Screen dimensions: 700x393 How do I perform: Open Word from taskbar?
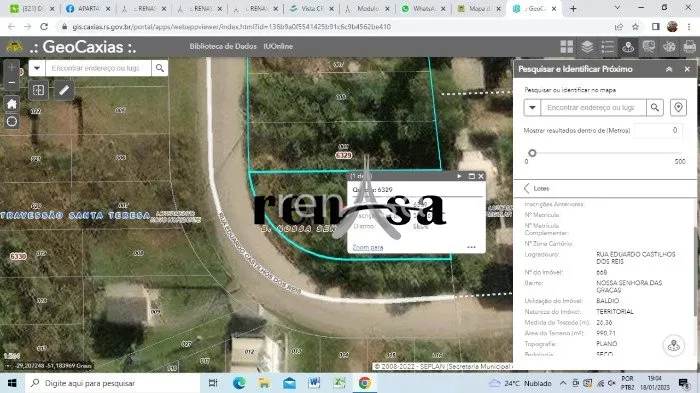click(314, 383)
